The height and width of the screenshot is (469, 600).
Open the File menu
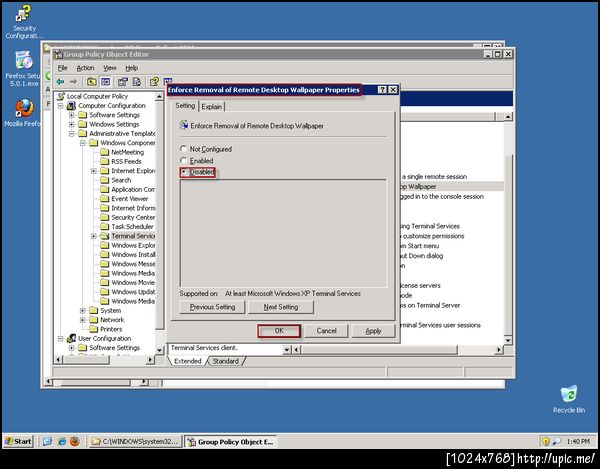pyautogui.click(x=62, y=68)
